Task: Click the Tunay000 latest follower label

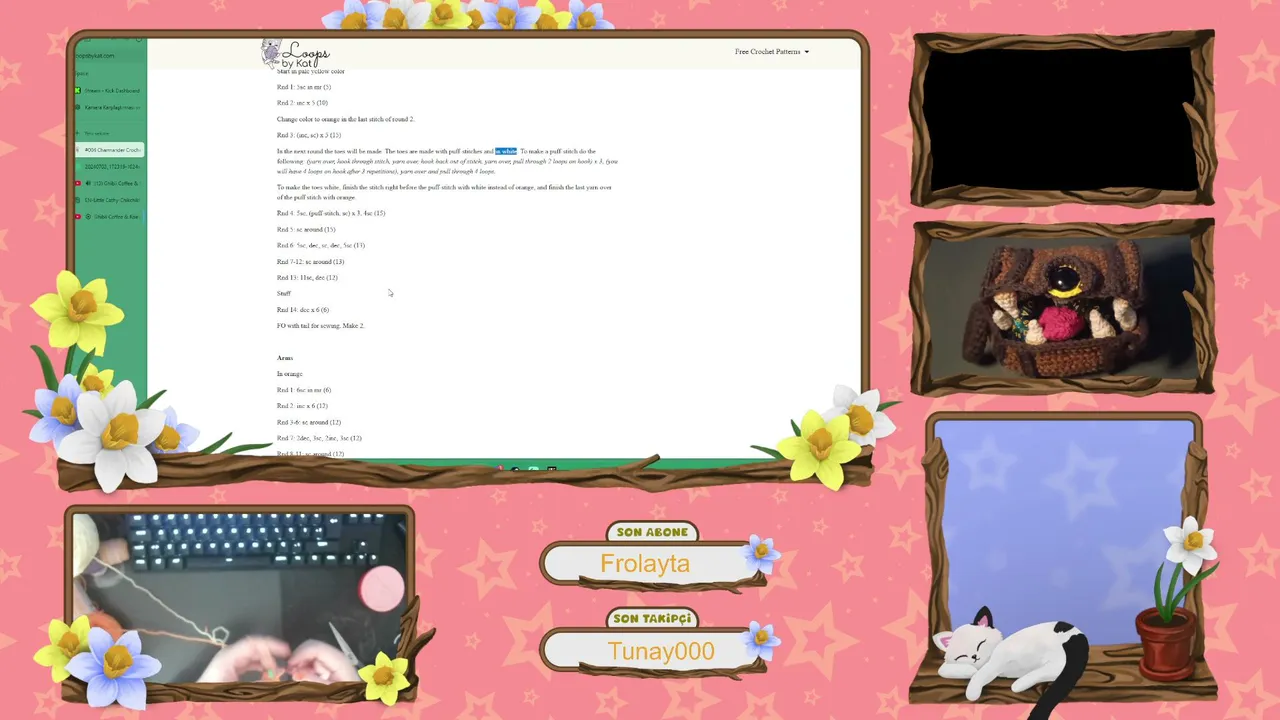Action: (660, 651)
